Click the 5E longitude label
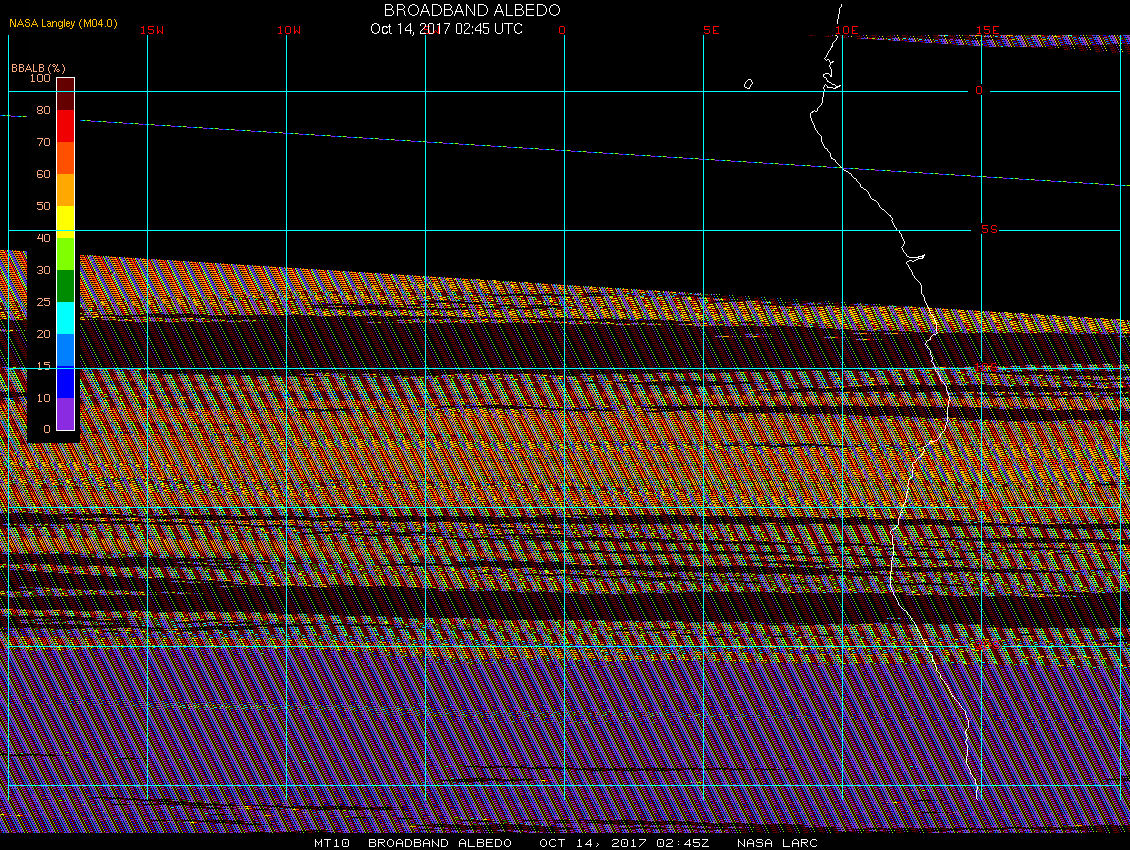Screen dimensions: 1130x850 coord(711,30)
